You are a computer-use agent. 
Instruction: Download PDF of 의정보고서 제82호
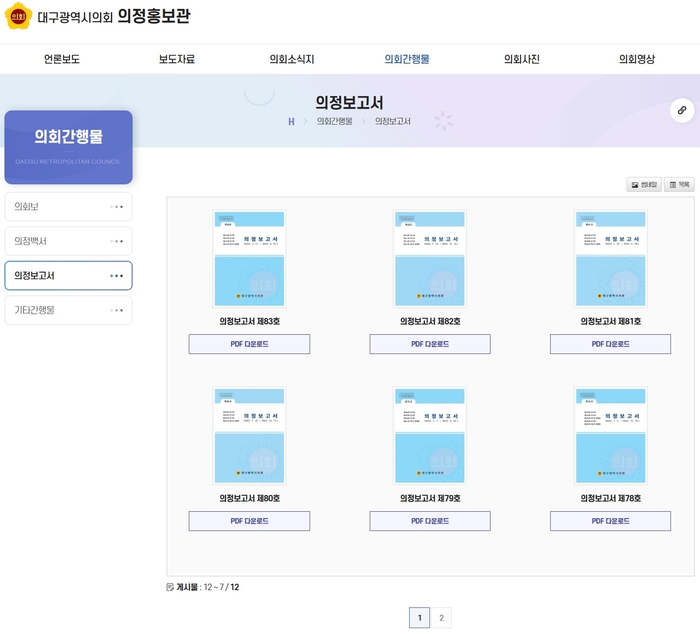[430, 344]
